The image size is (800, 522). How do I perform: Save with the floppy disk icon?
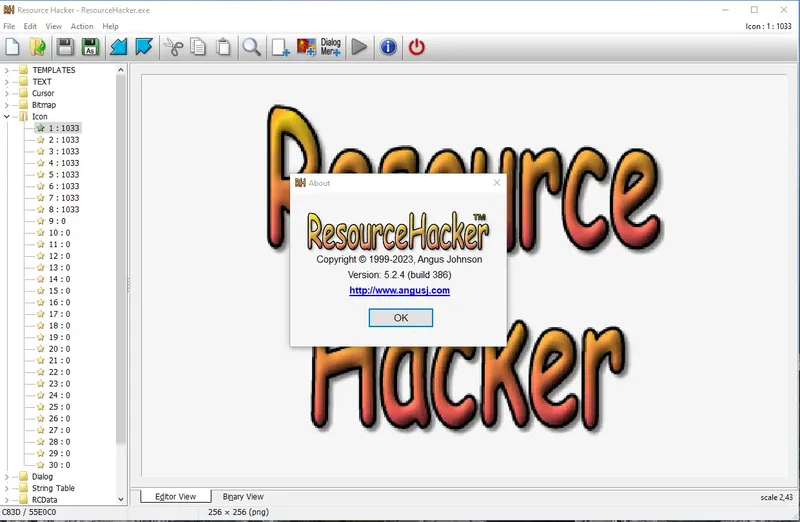coord(65,47)
